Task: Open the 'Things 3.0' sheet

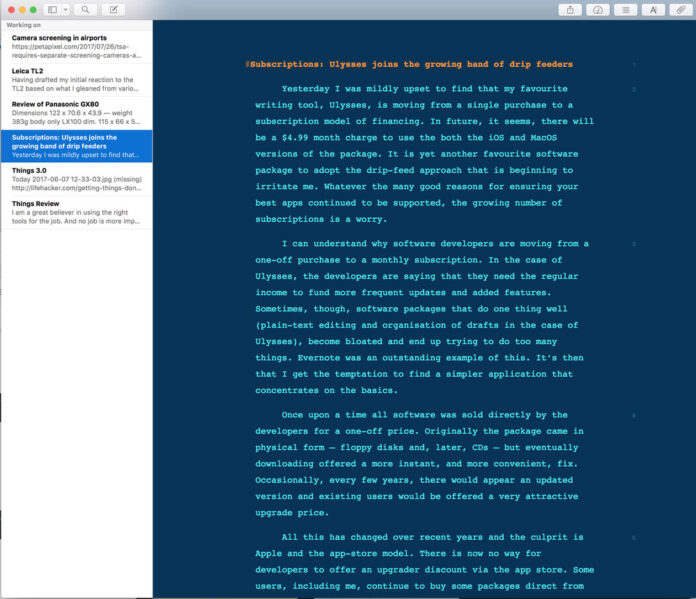Action: pos(76,178)
